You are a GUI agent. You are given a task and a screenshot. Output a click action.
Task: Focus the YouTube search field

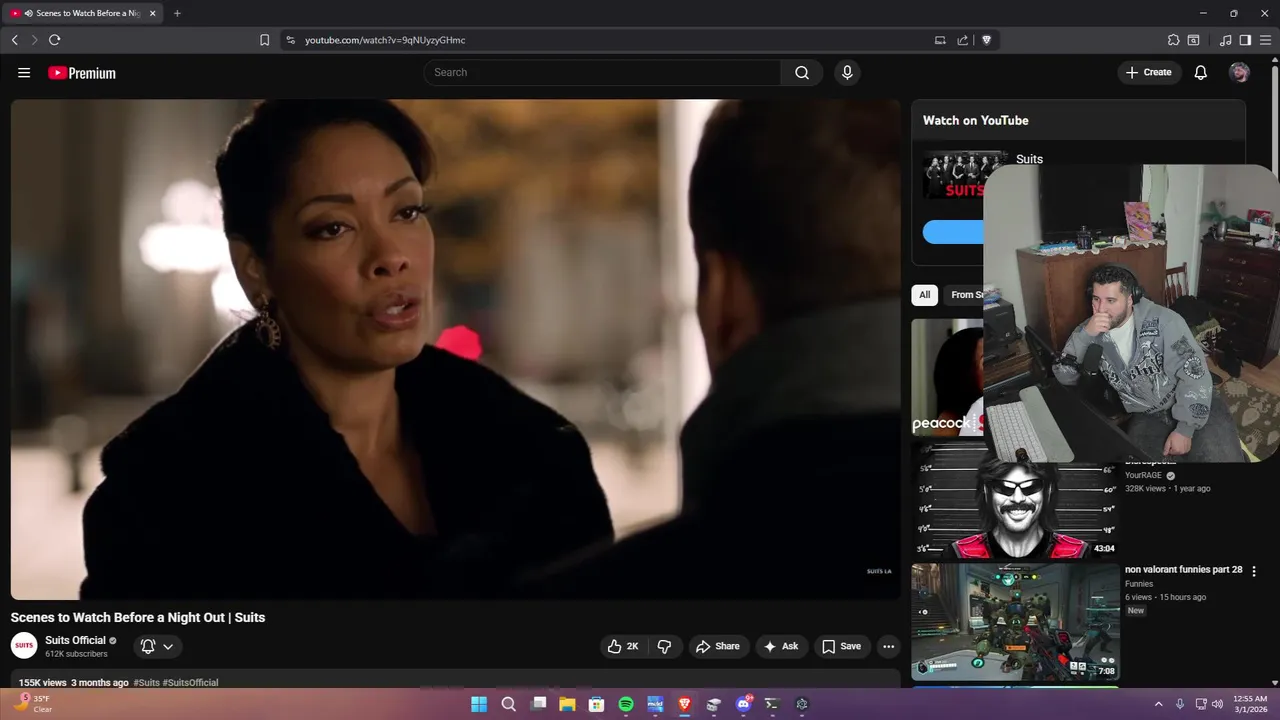point(602,73)
